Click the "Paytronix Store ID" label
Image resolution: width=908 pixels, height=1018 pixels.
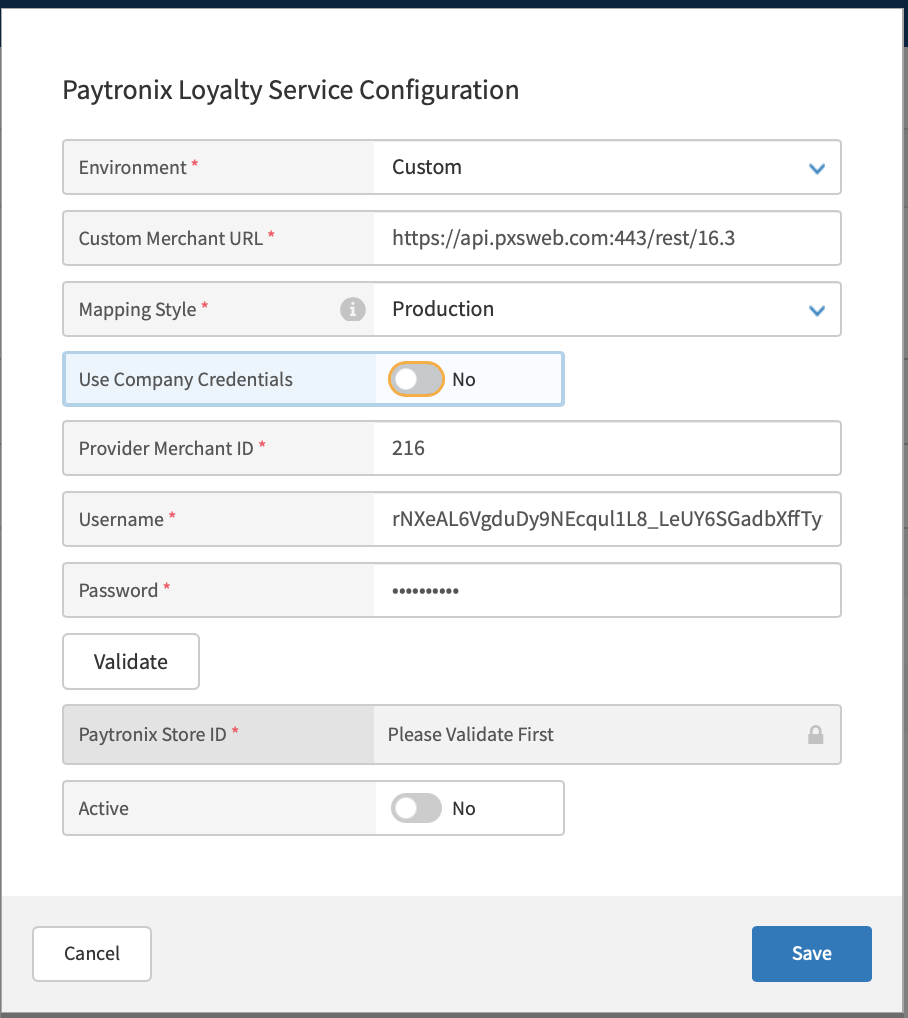pos(153,735)
